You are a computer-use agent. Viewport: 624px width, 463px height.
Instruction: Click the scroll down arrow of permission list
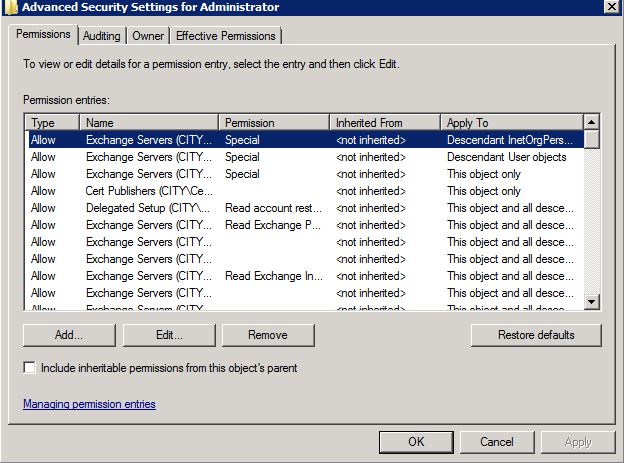tap(591, 302)
